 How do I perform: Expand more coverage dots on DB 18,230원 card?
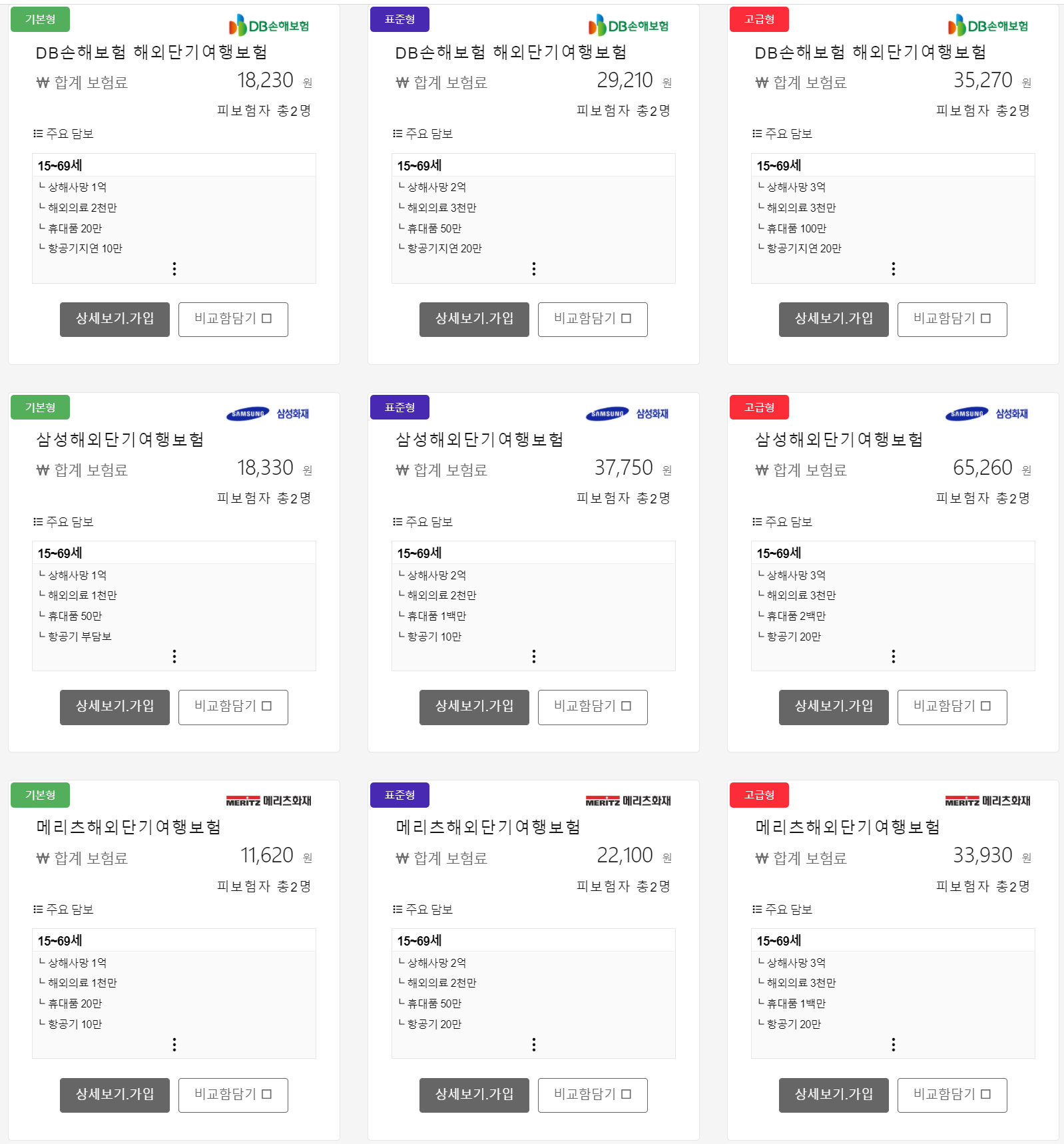point(174,268)
